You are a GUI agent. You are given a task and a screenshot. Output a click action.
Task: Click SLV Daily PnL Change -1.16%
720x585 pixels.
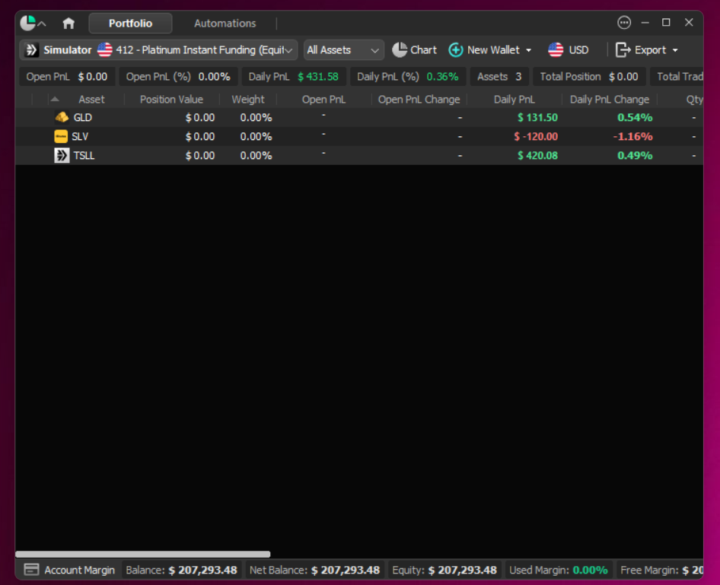tap(633, 136)
